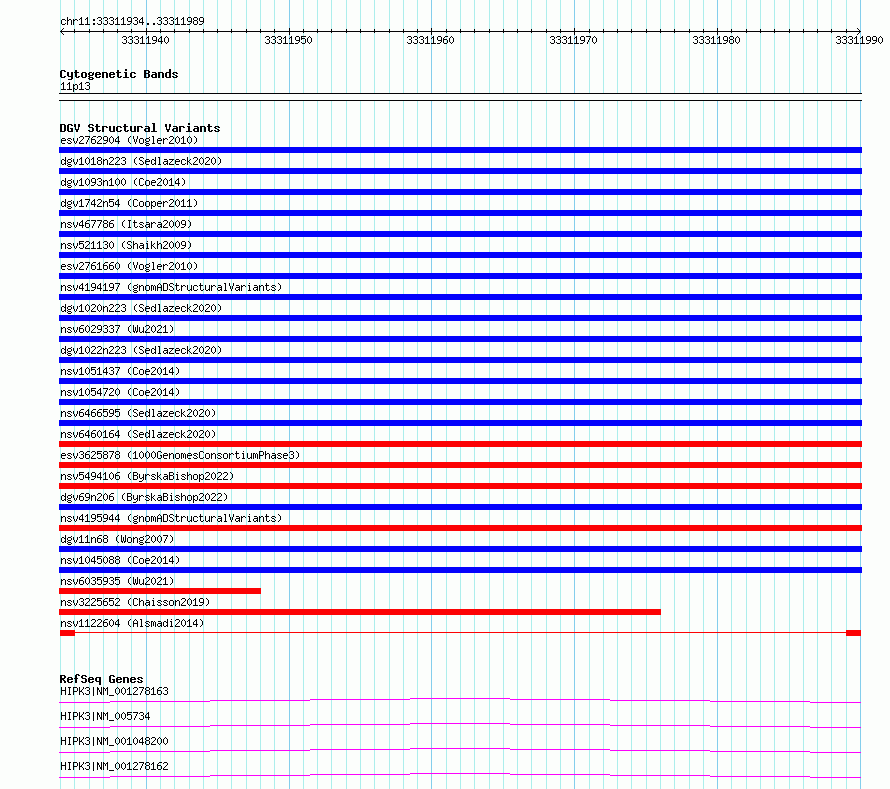890x789 pixels.
Task: Open variant nsv6460164 (Sedlazeck2020)
Action: (x=138, y=434)
